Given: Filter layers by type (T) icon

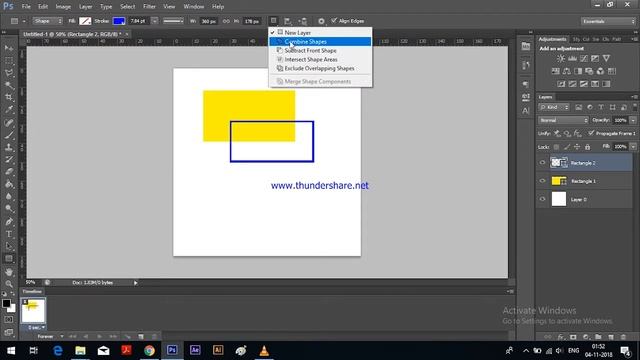Looking at the screenshot, I should (x=601, y=107).
